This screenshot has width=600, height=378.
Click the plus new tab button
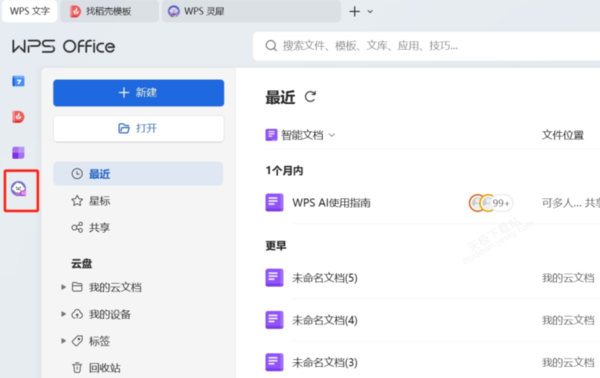(x=355, y=11)
